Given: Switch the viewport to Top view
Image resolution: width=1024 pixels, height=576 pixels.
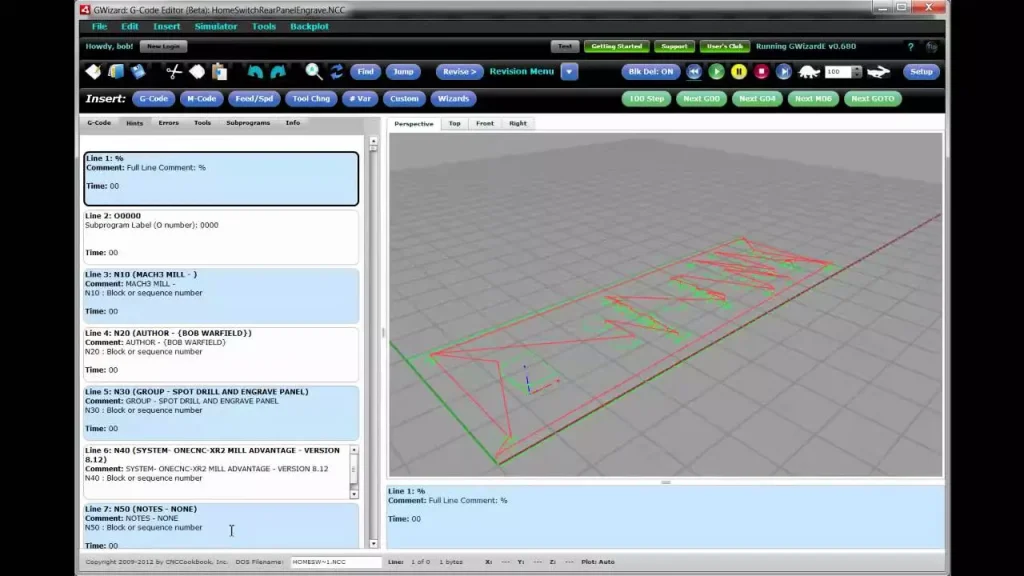Looking at the screenshot, I should 455,123.
